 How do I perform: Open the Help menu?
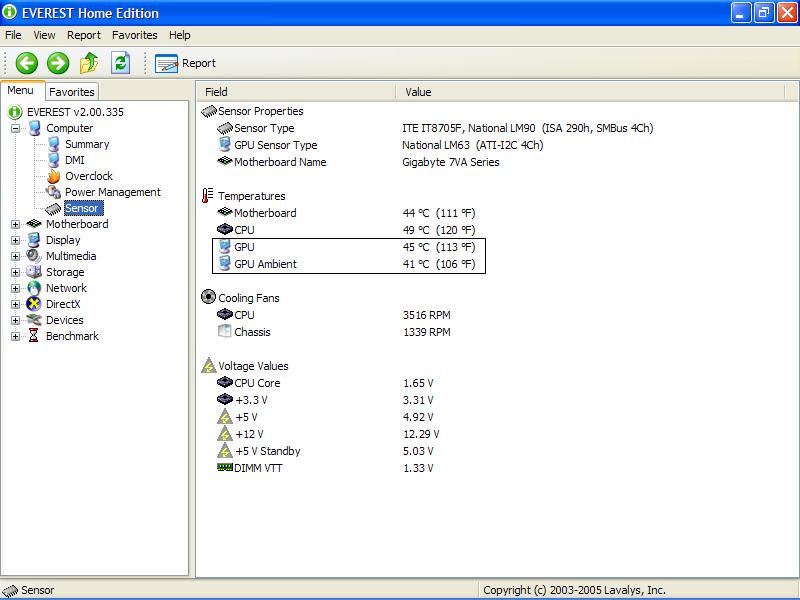[180, 35]
